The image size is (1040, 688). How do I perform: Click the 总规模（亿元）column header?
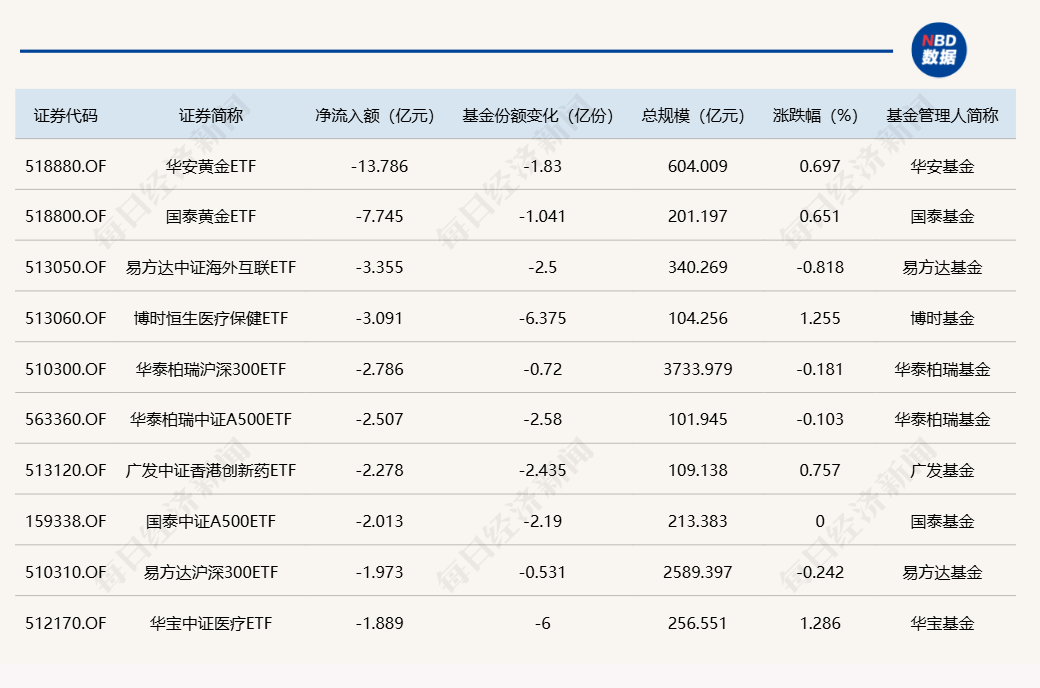click(693, 115)
